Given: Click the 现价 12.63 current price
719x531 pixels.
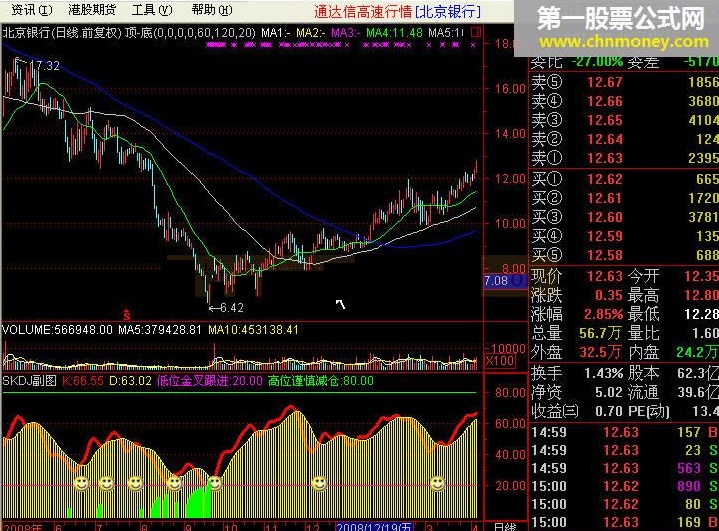Looking at the screenshot, I should [605, 276].
